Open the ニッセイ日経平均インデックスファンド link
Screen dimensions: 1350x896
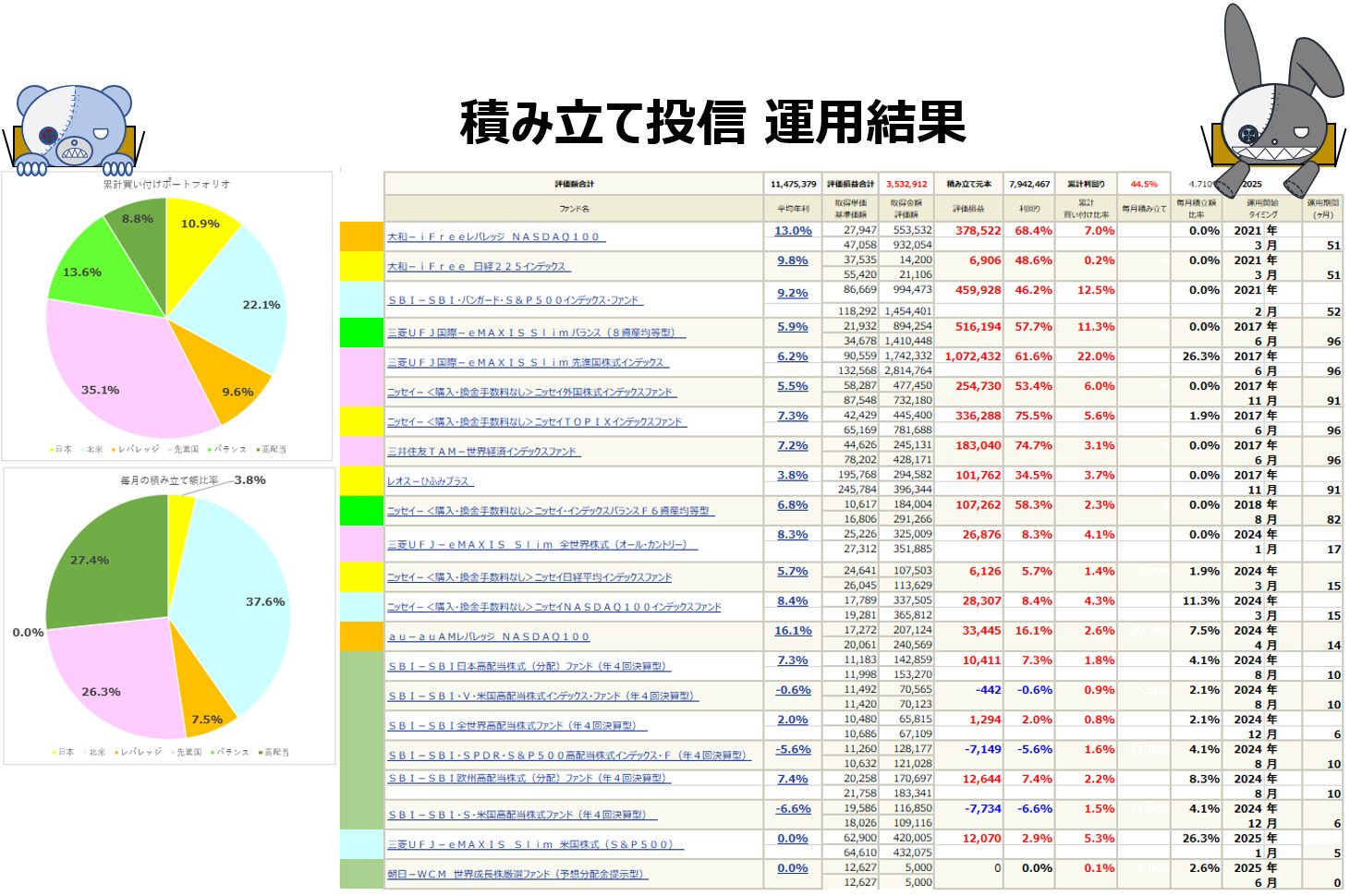click(529, 577)
